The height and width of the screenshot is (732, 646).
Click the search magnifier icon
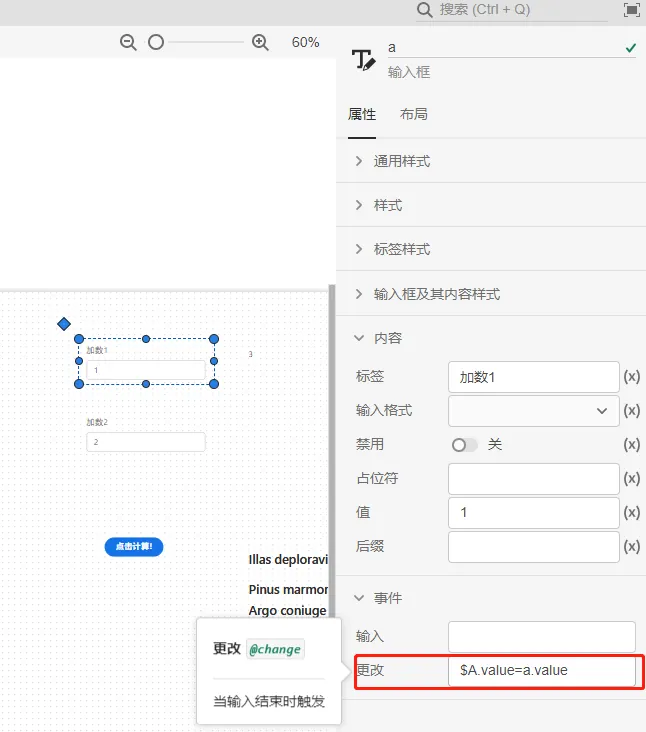[x=425, y=10]
